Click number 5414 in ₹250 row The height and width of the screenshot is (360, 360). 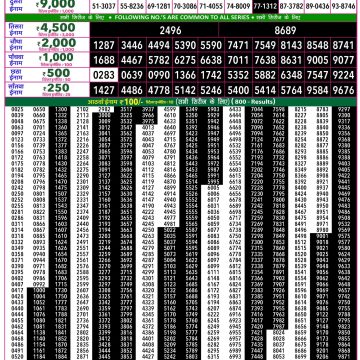point(265,90)
